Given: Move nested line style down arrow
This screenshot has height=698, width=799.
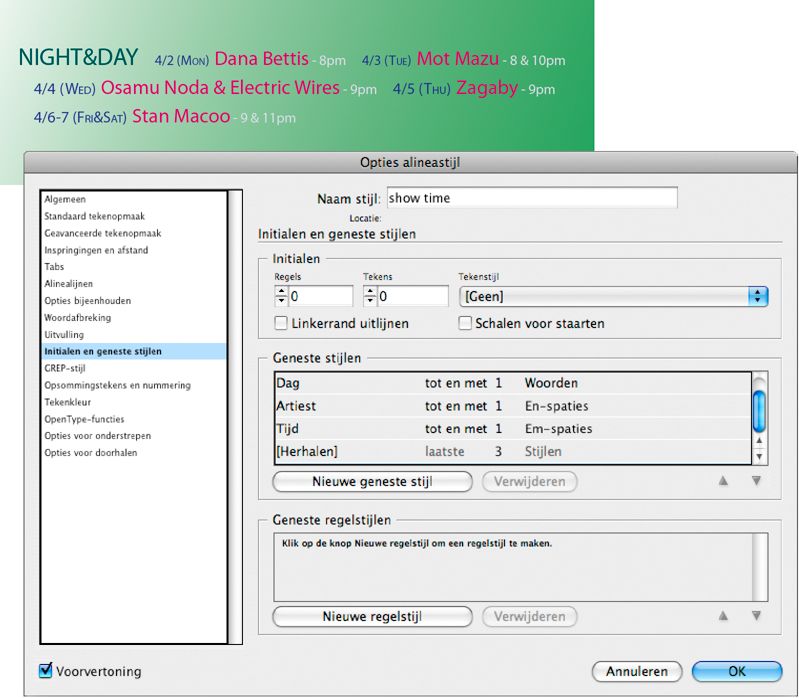Looking at the screenshot, I should point(756,616).
